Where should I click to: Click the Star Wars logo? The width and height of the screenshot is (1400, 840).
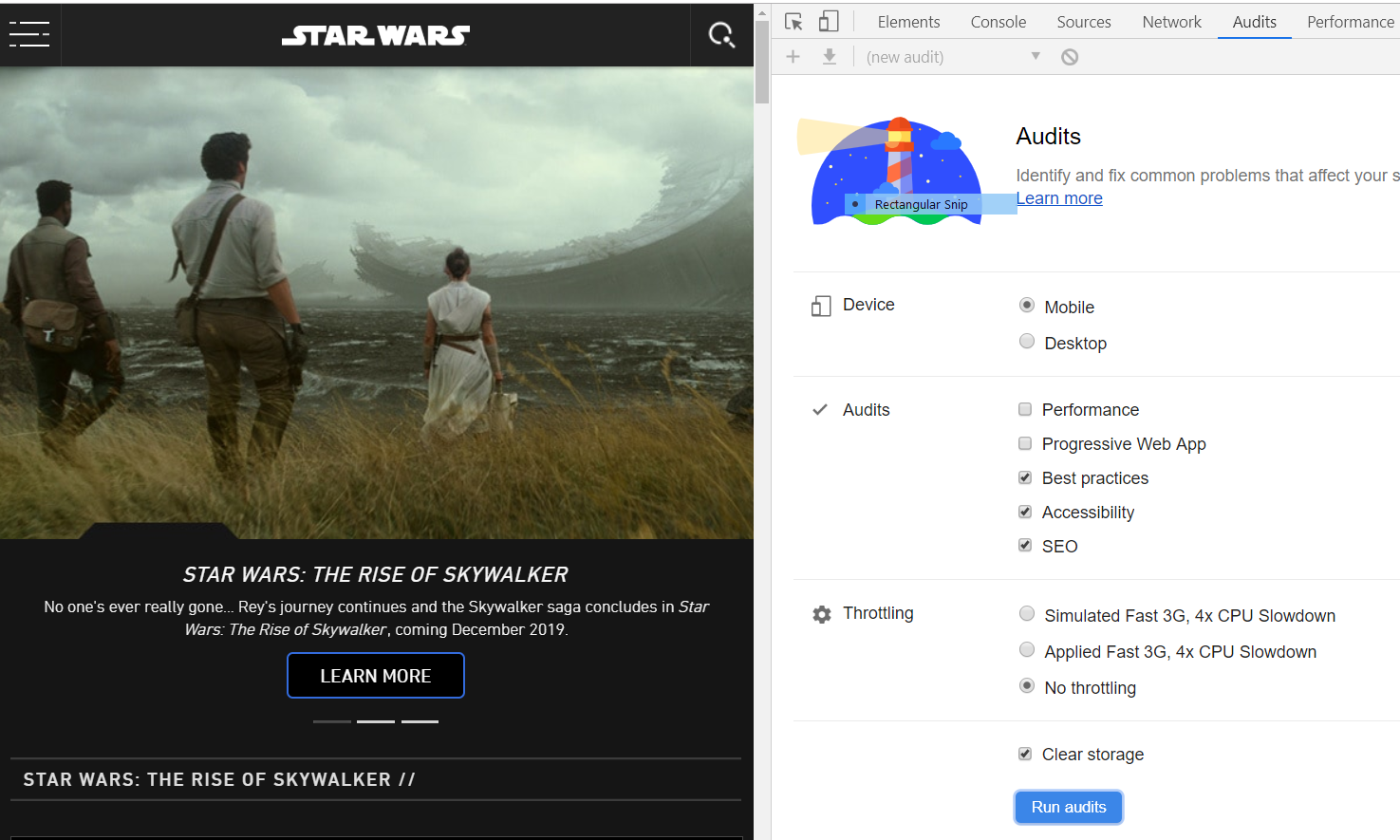pos(376,35)
